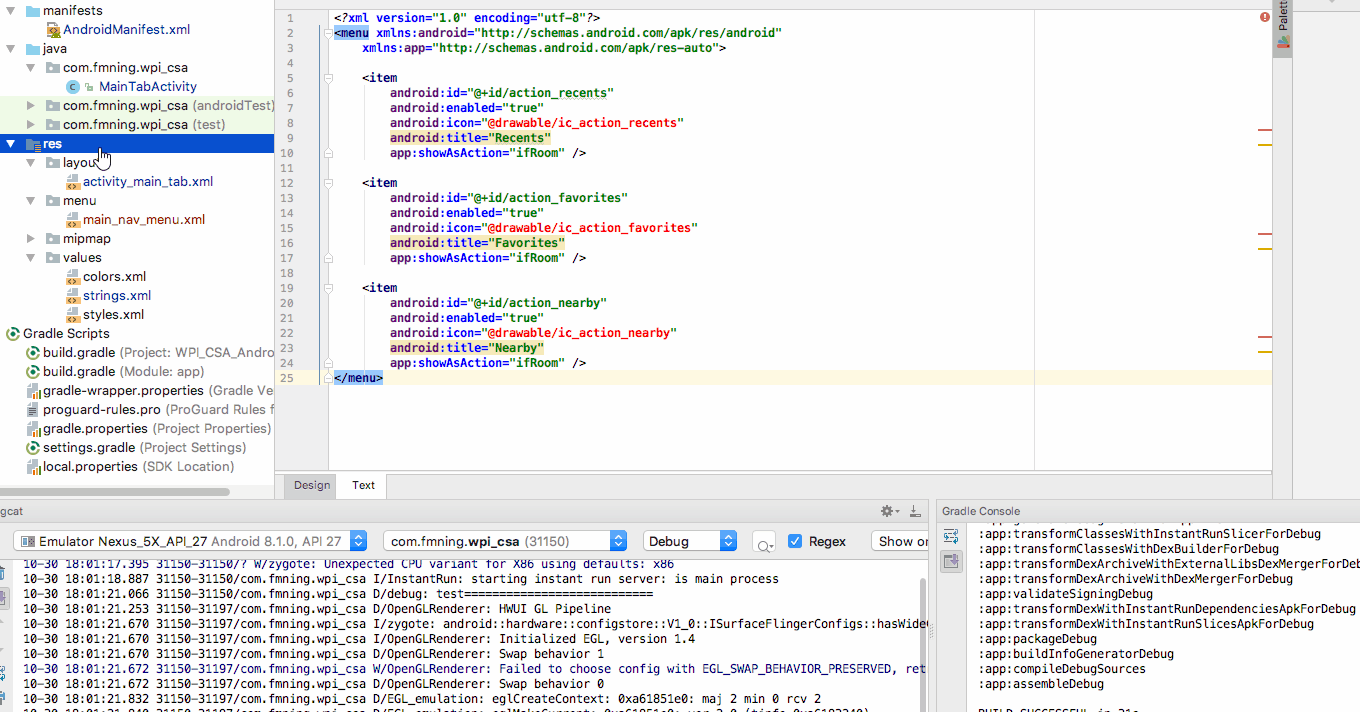Fold the first item block on line 5
This screenshot has height=712, width=1360.
(326, 78)
